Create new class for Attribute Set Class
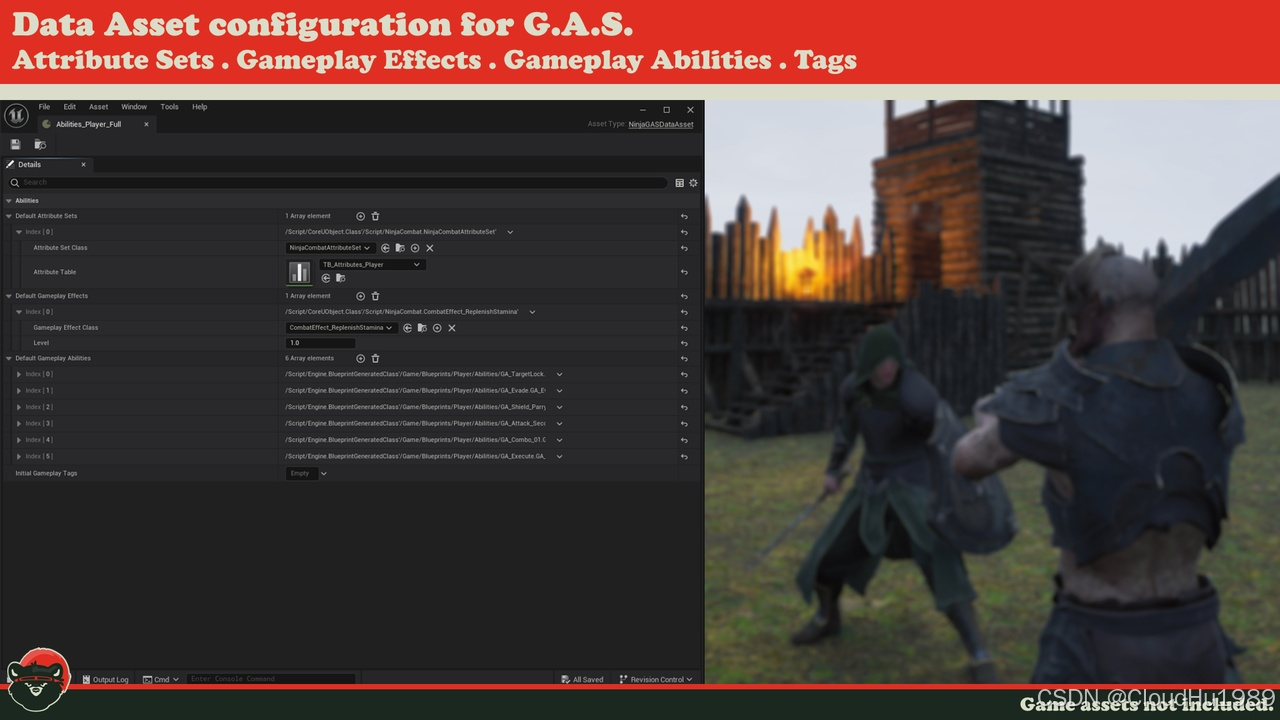 pos(415,248)
